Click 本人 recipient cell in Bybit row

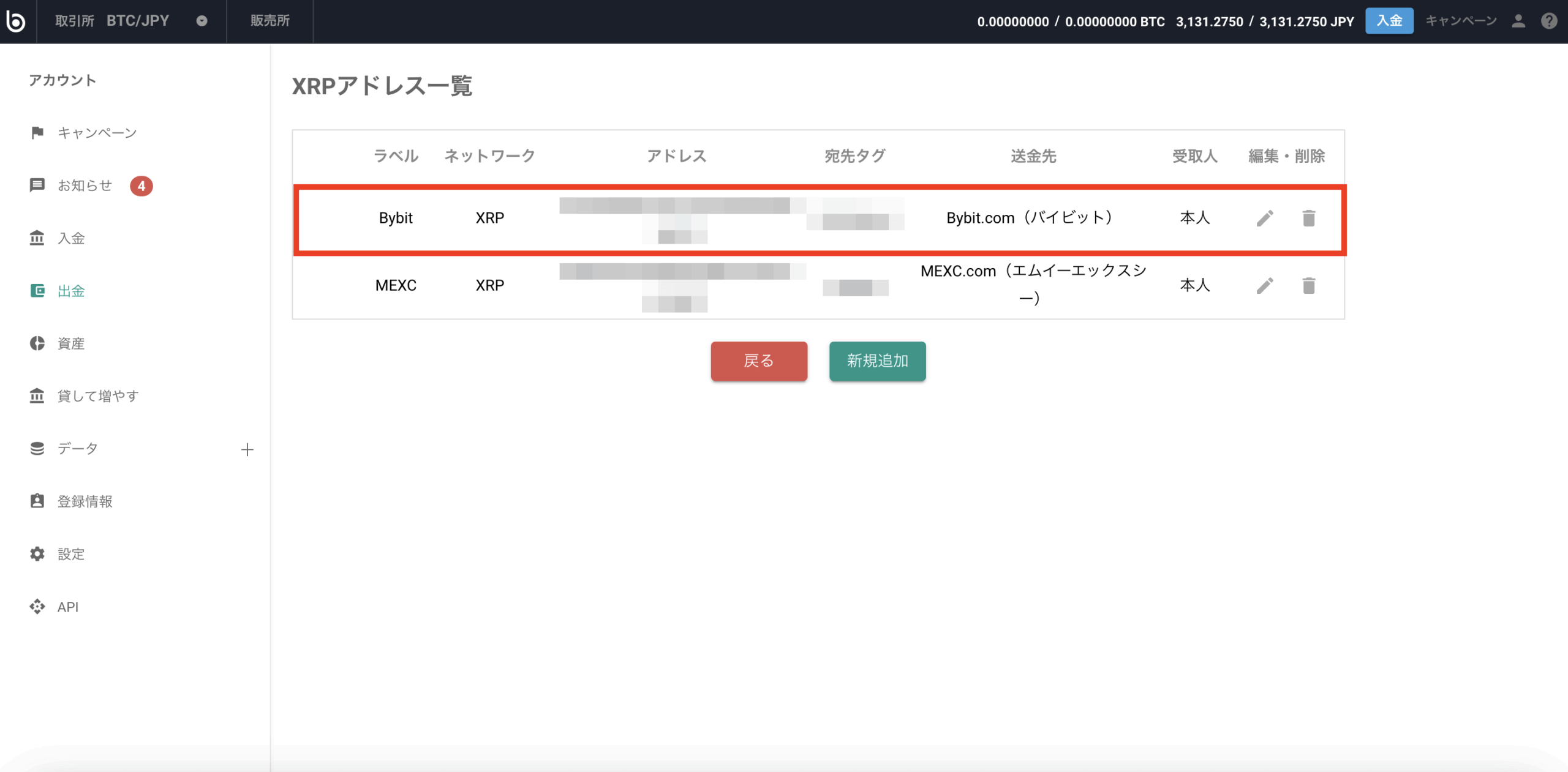[x=1195, y=218]
